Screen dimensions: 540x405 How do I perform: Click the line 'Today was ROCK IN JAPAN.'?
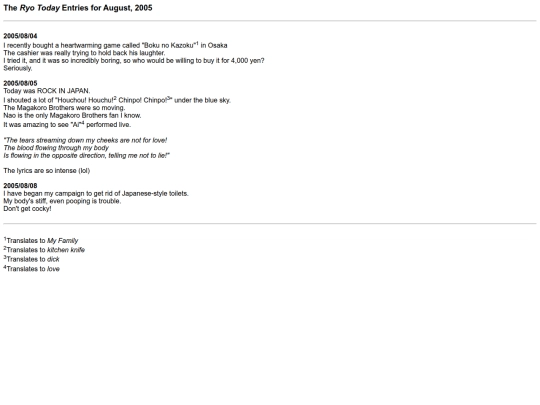47,91
